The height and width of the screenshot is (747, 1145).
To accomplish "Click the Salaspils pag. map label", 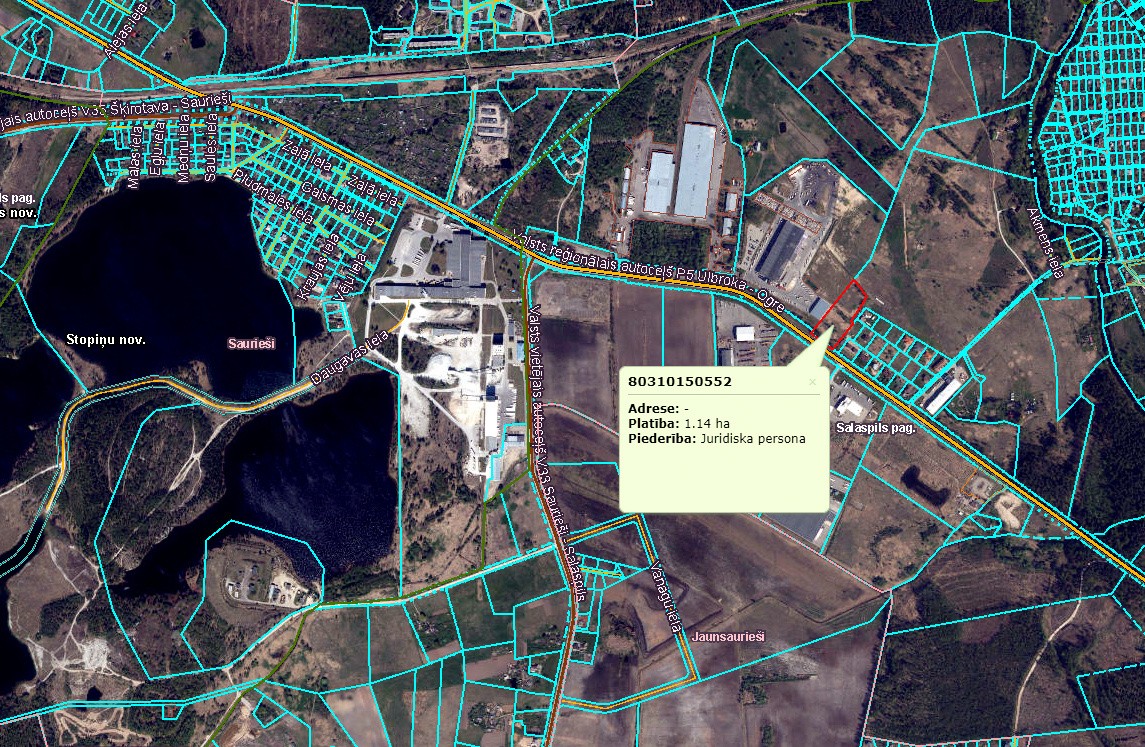I will 879,427.
